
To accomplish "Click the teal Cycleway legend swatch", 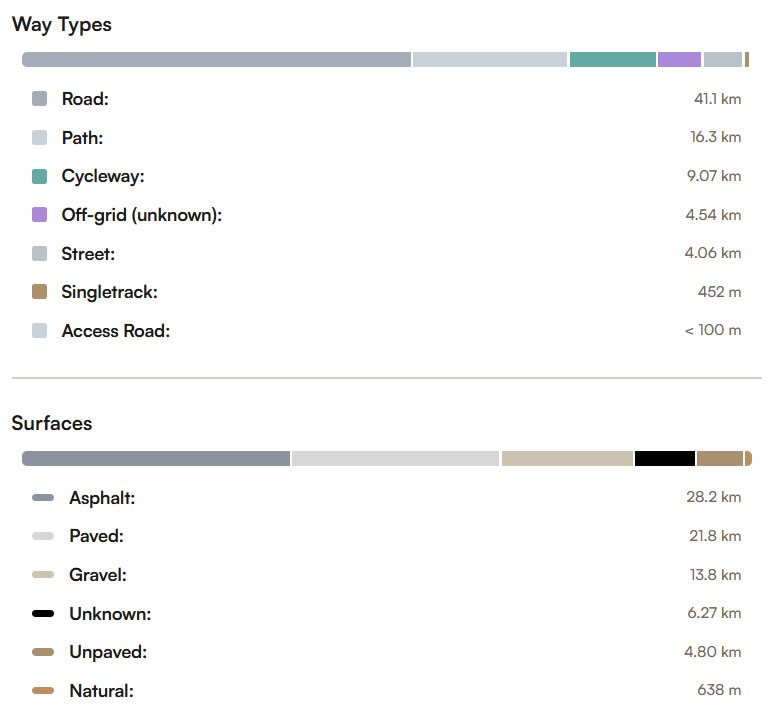I will (x=39, y=176).
